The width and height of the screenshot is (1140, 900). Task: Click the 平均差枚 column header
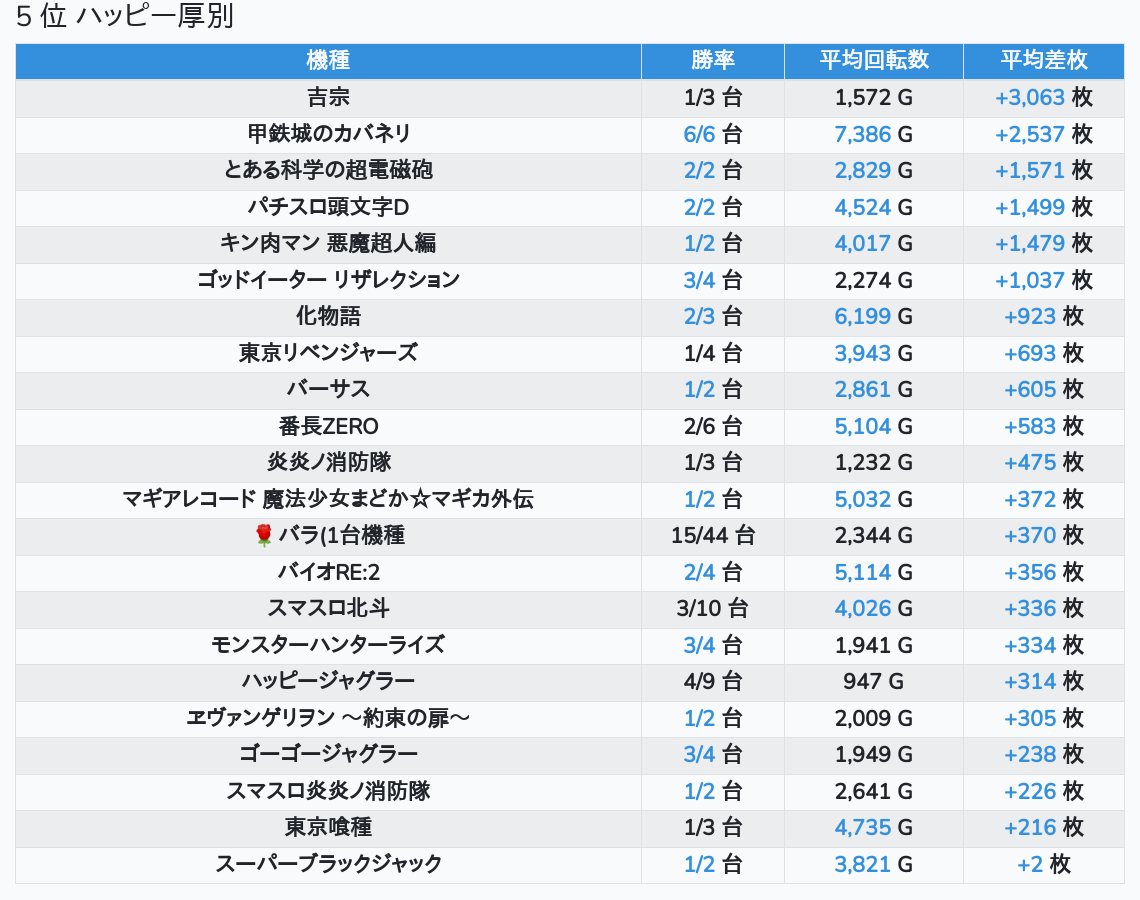[1043, 60]
